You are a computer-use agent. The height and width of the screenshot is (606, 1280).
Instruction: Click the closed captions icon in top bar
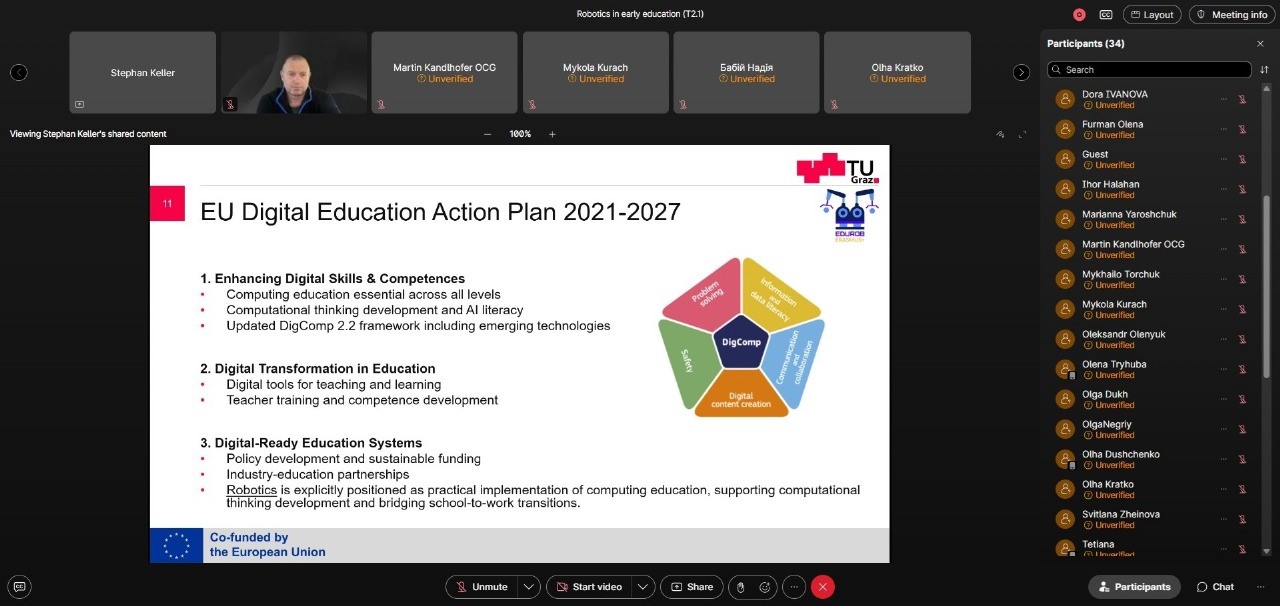1106,15
